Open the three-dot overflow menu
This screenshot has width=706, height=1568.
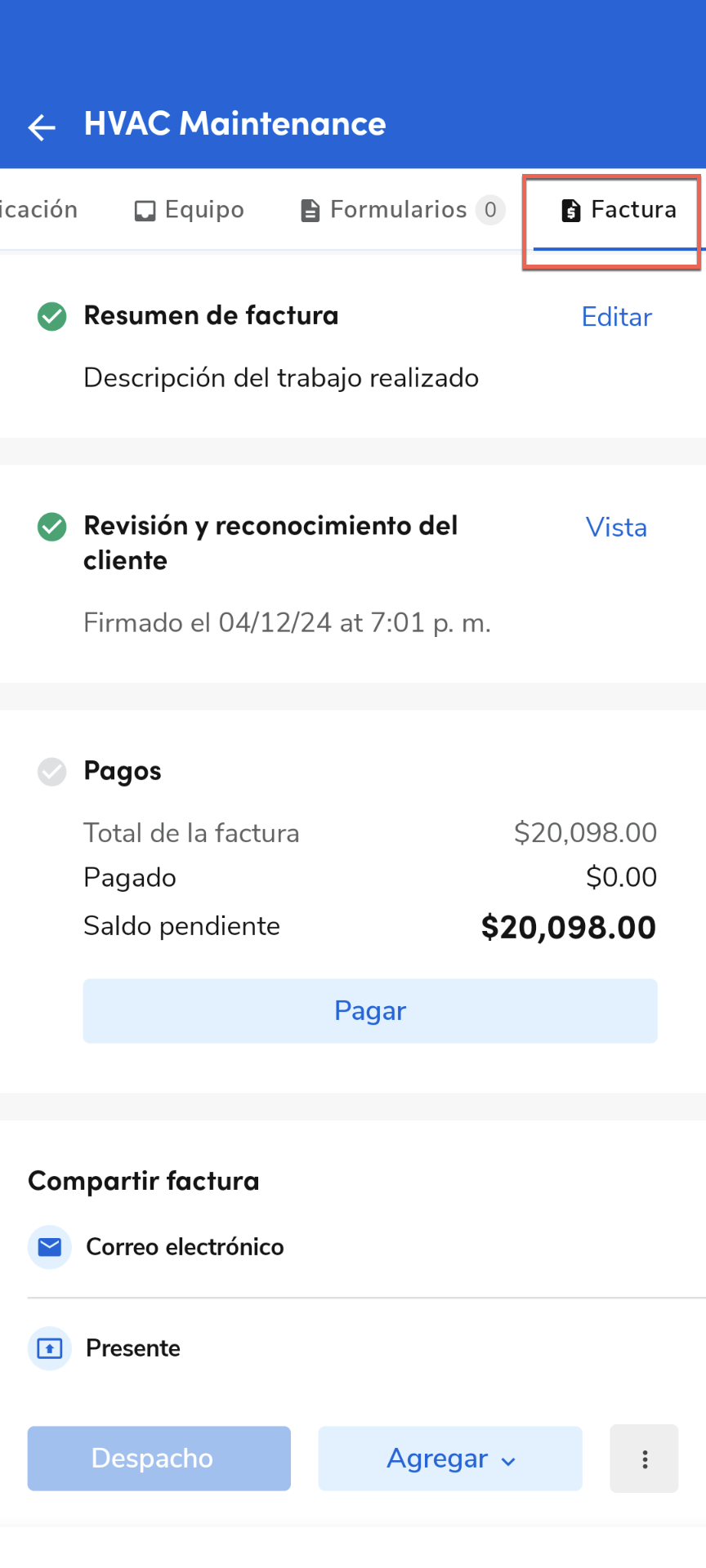[644, 1459]
